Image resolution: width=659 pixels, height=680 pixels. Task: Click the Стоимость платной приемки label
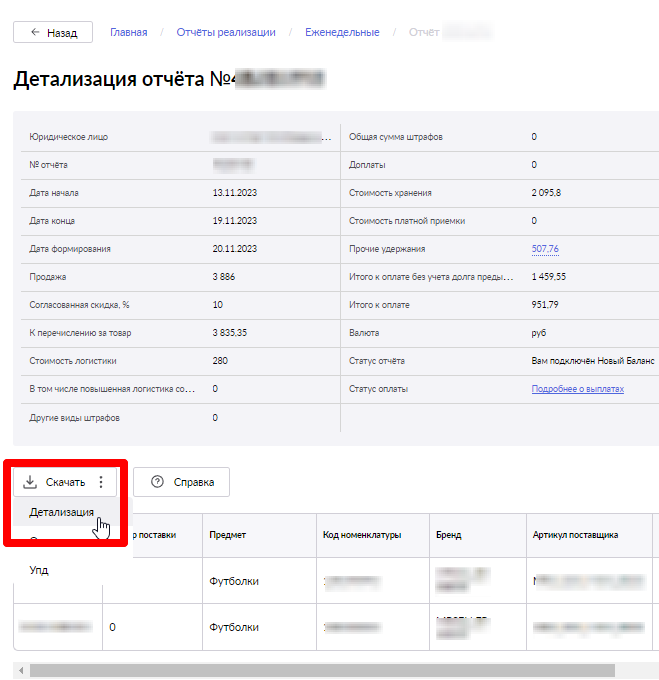tap(407, 221)
